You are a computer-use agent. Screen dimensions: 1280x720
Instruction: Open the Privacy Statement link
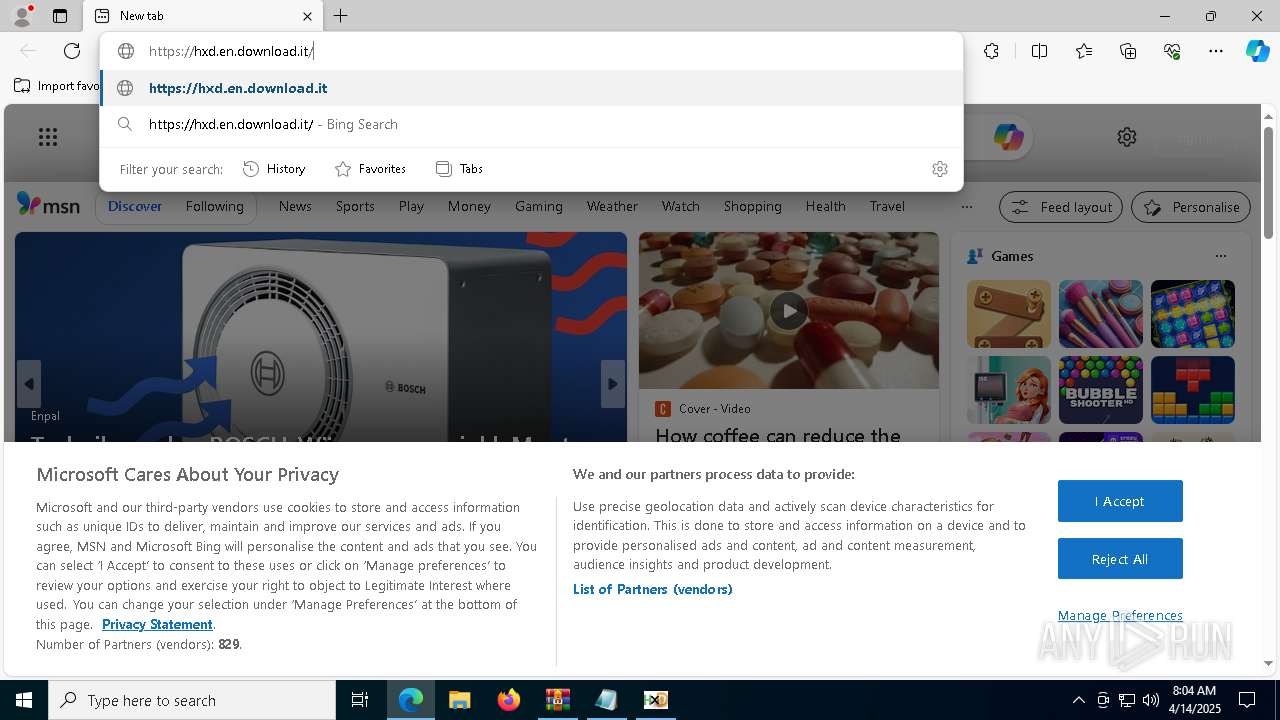click(157, 624)
